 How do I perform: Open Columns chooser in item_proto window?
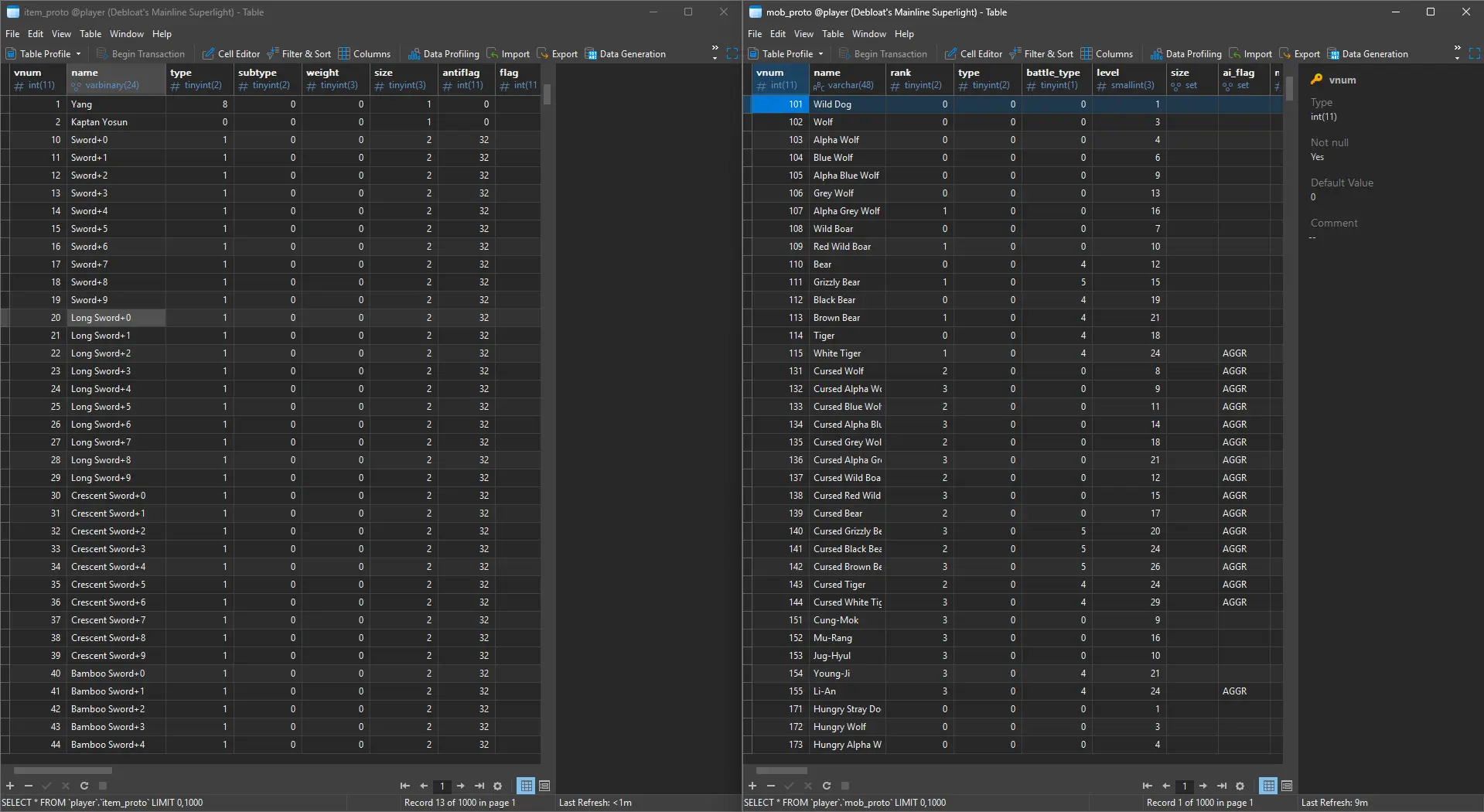[x=364, y=54]
